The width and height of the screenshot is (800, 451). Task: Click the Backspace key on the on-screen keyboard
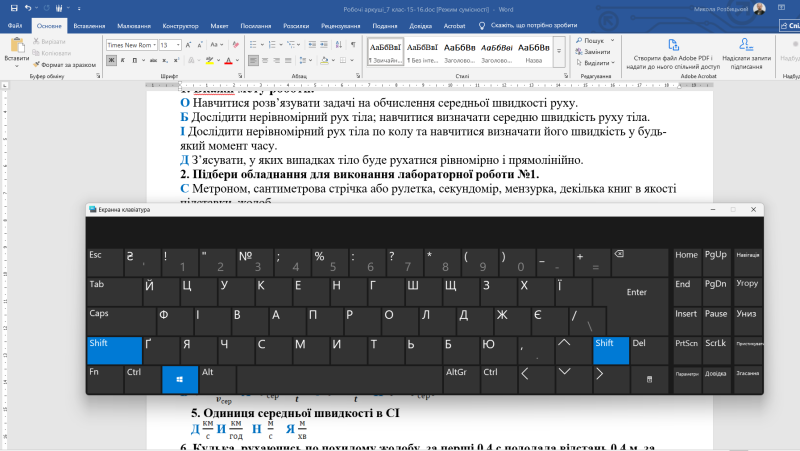click(640, 262)
